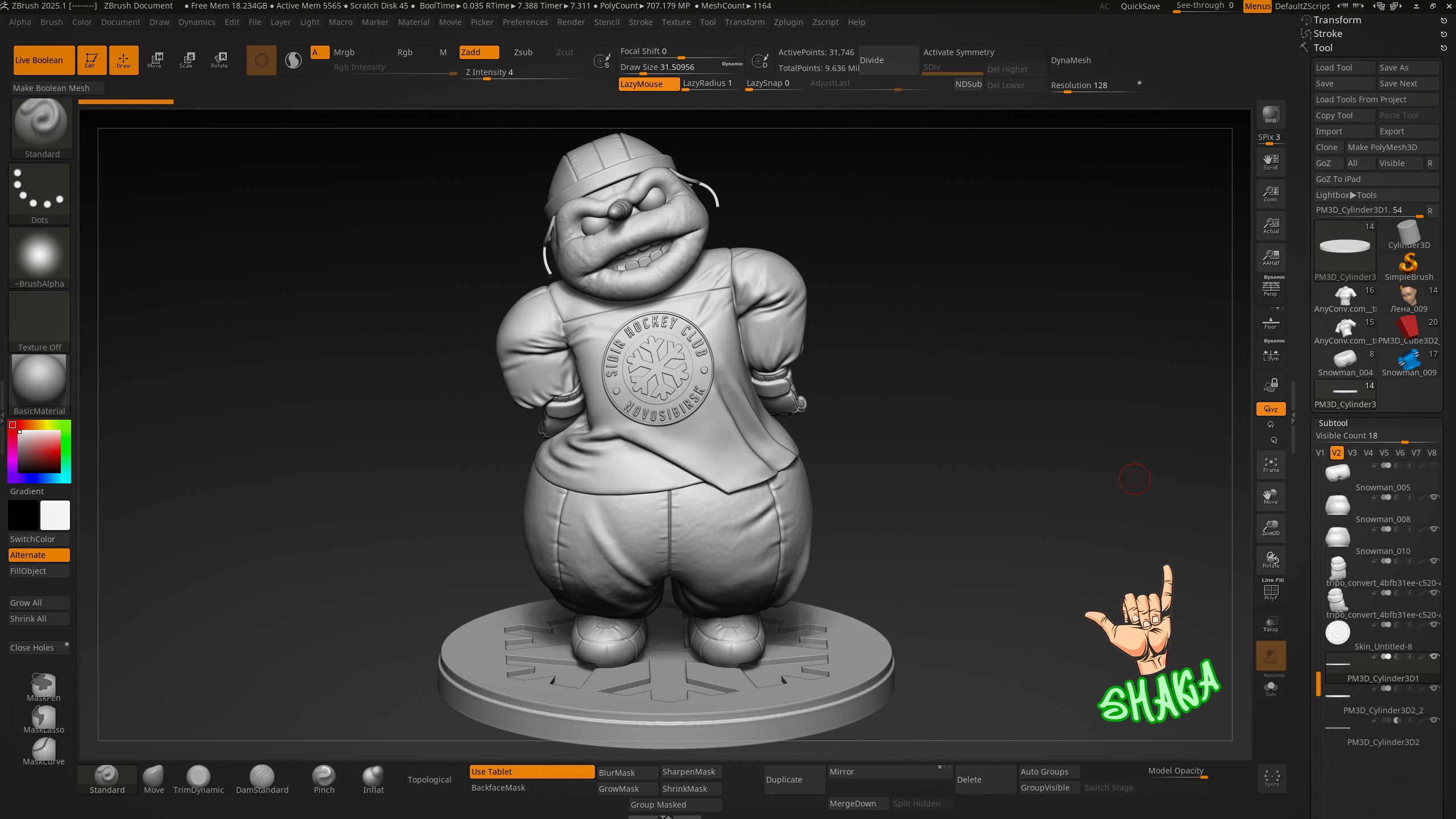Choose the DamStandard brush

pyautogui.click(x=262, y=779)
